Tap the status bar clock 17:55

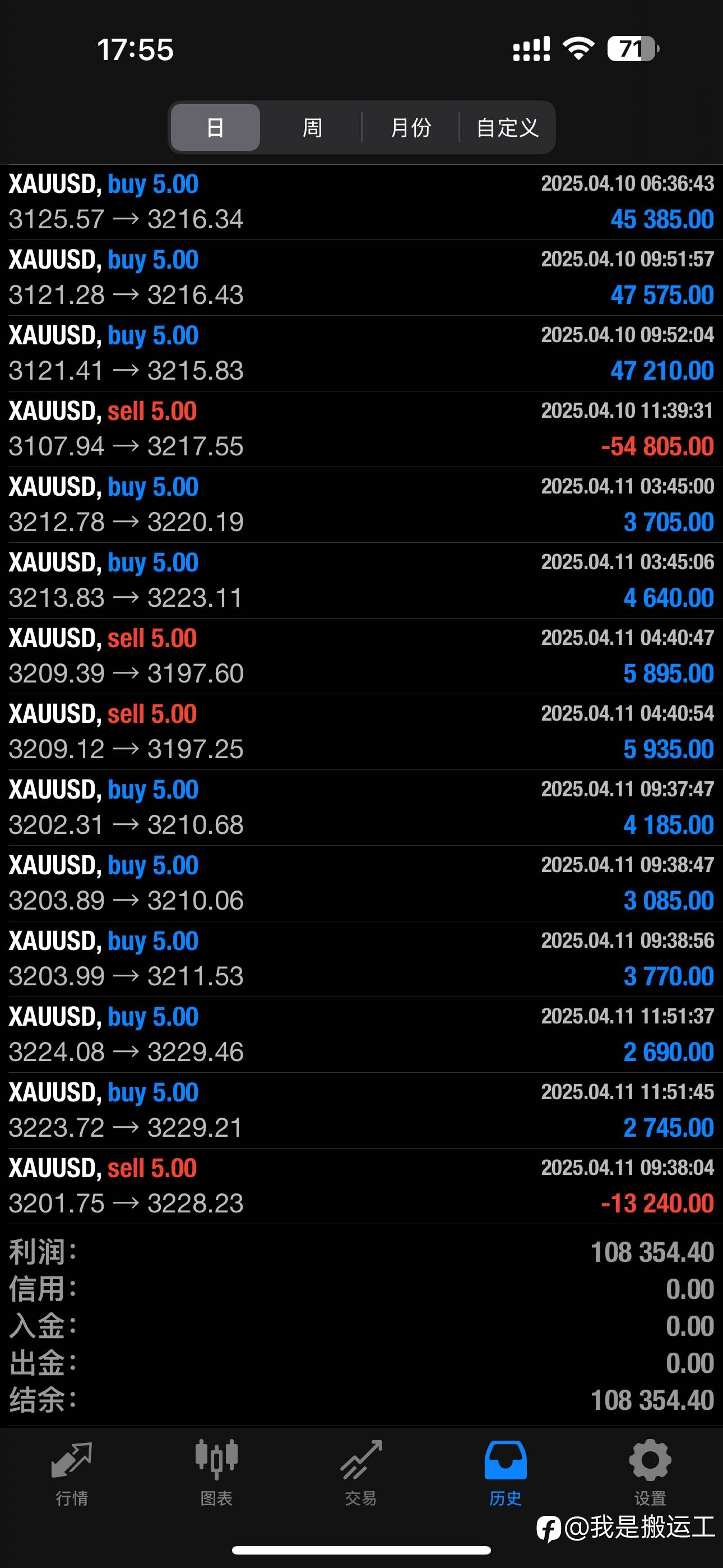click(135, 49)
